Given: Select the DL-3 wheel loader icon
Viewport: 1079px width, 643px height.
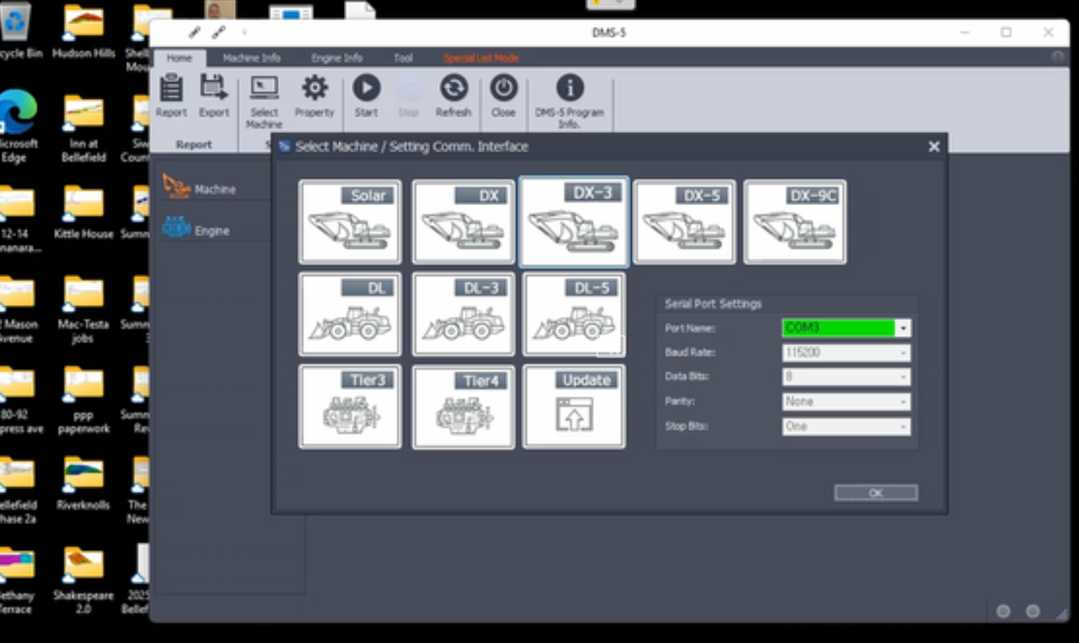Looking at the screenshot, I should 463,314.
